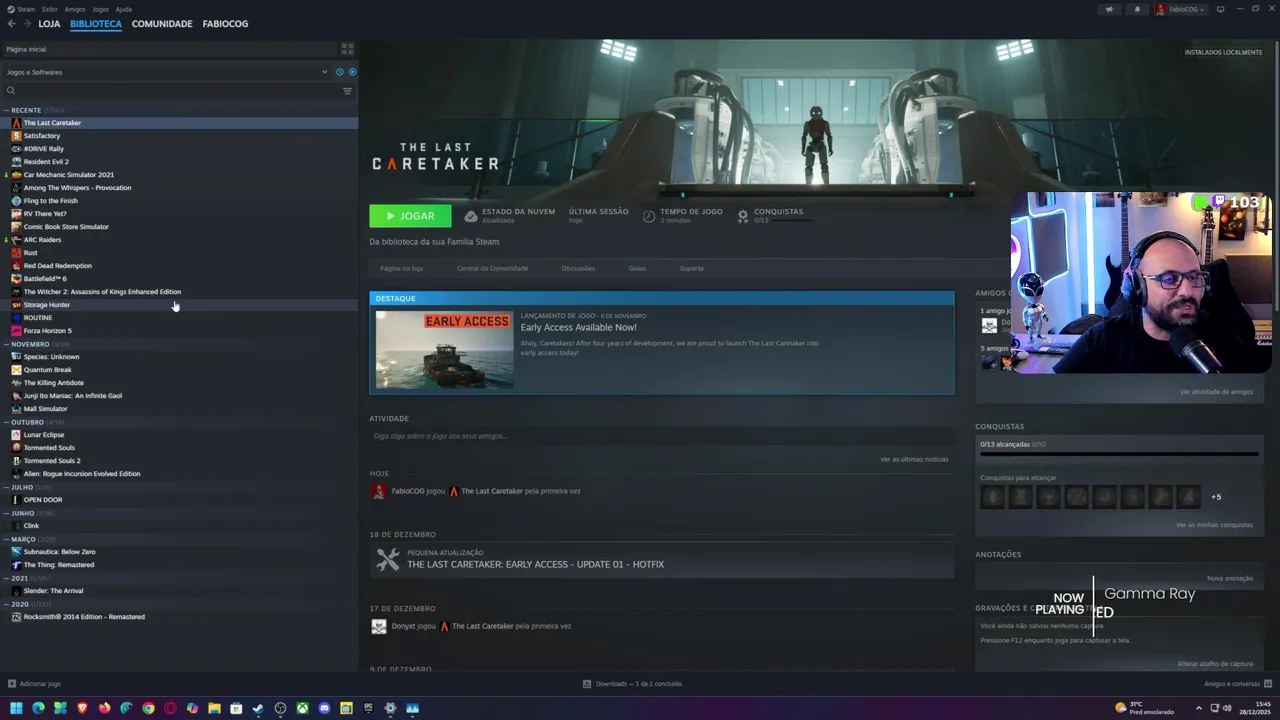Open the announcements megaphone icon
The height and width of the screenshot is (720, 1280).
(x=1109, y=9)
